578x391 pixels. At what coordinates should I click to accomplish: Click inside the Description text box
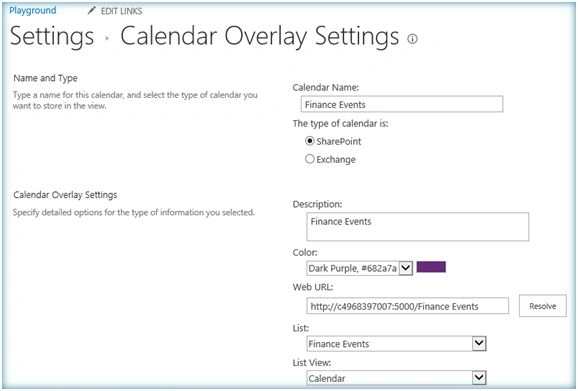click(418, 227)
